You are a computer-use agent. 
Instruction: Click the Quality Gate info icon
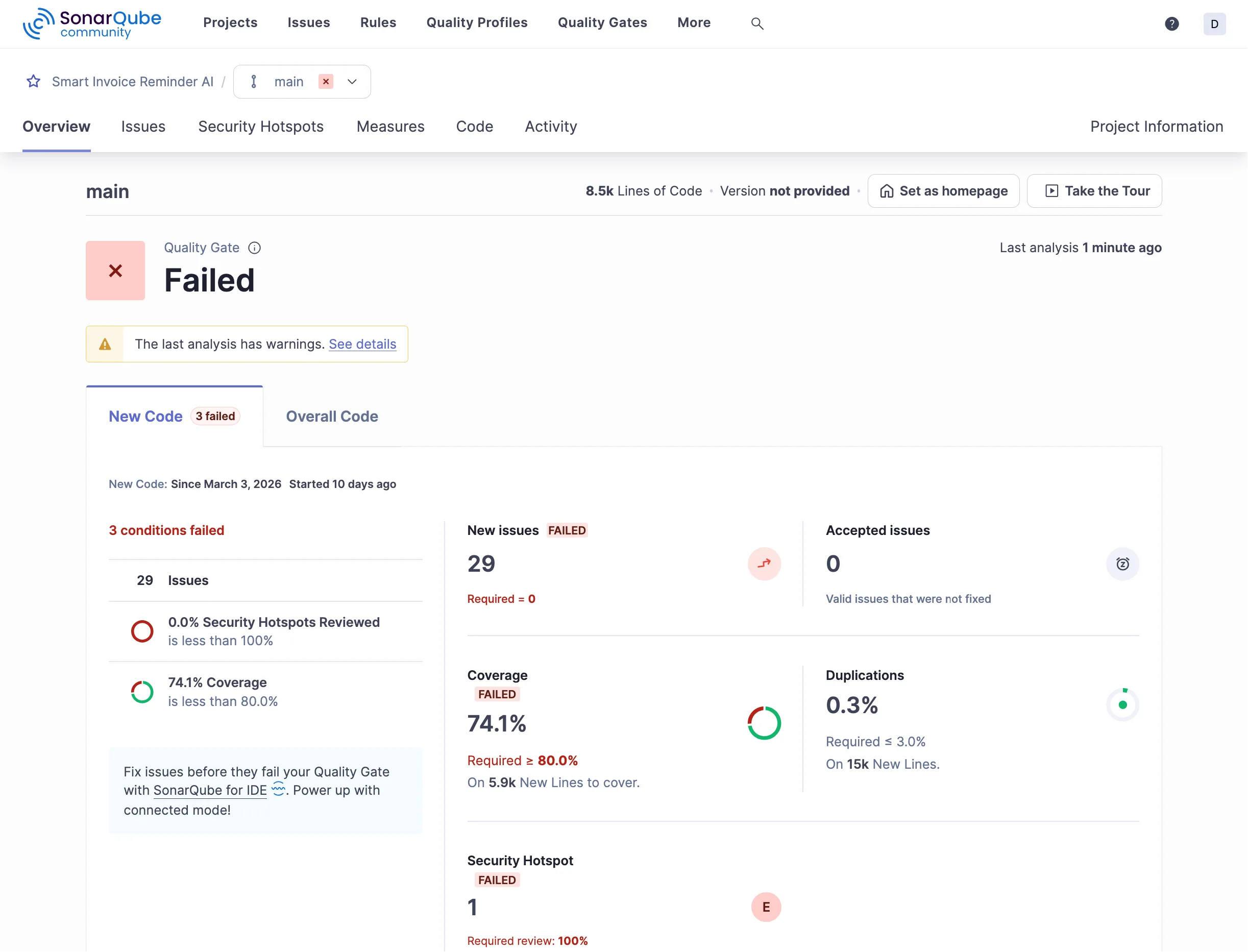click(x=254, y=248)
